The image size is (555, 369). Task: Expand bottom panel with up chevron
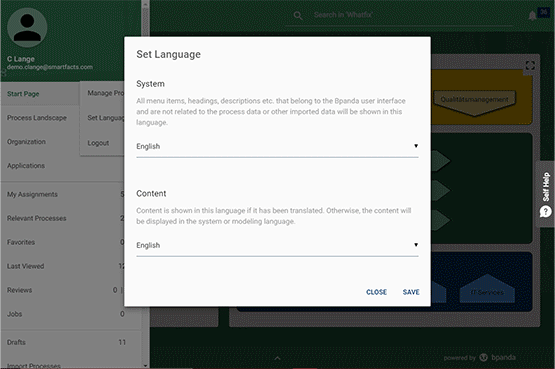pyautogui.click(x=278, y=358)
